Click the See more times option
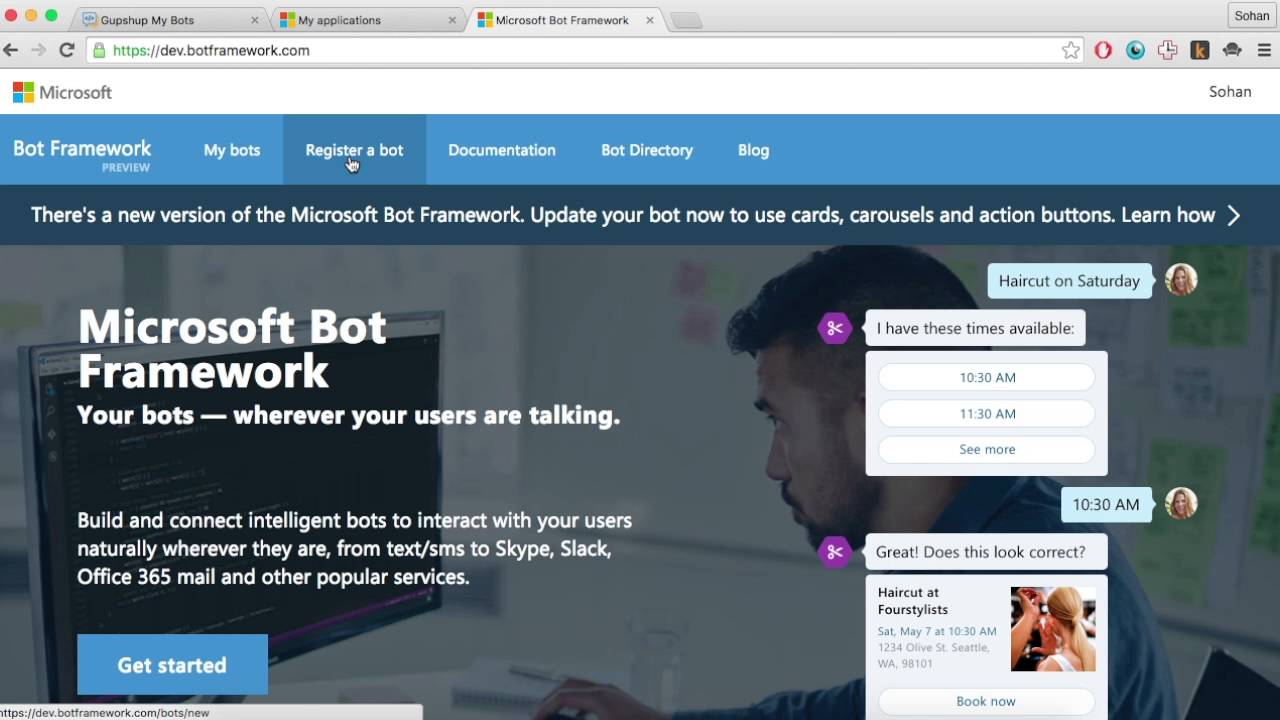The image size is (1280, 720). point(987,450)
